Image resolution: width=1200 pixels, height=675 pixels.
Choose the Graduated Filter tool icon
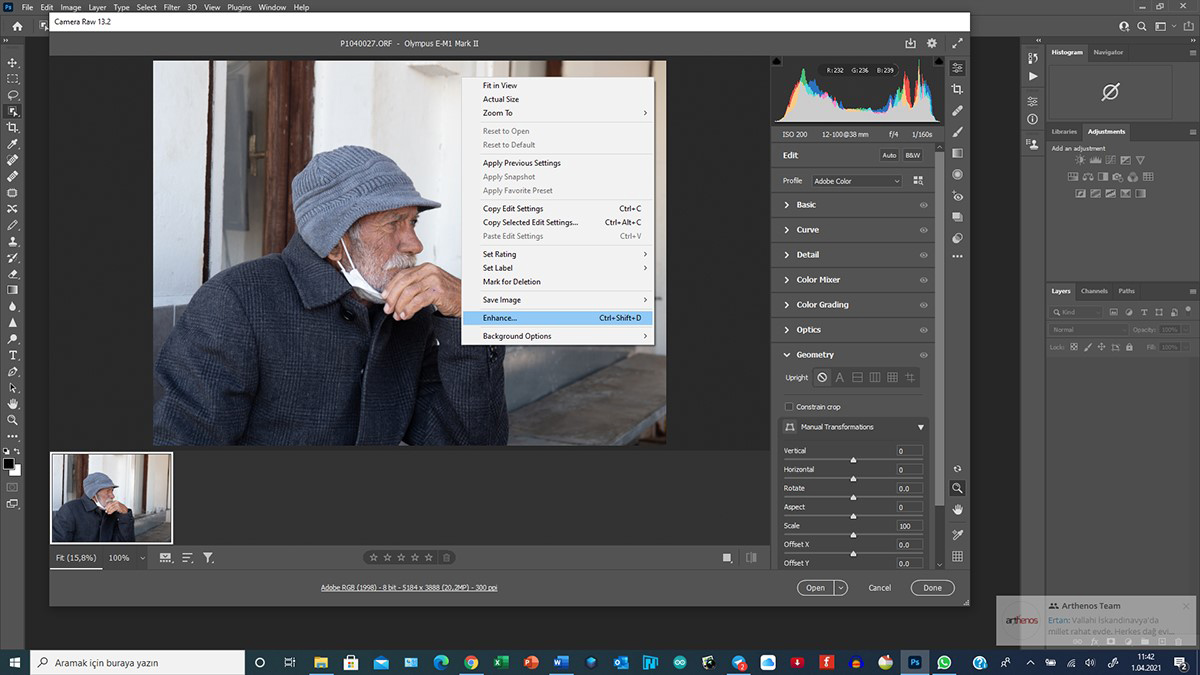(957, 153)
